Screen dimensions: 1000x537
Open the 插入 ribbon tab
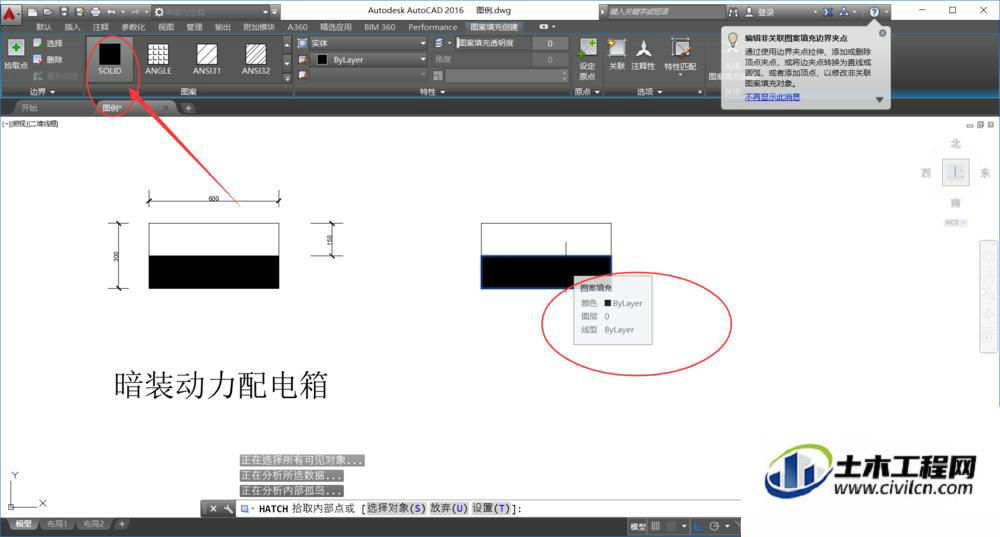[x=72, y=27]
